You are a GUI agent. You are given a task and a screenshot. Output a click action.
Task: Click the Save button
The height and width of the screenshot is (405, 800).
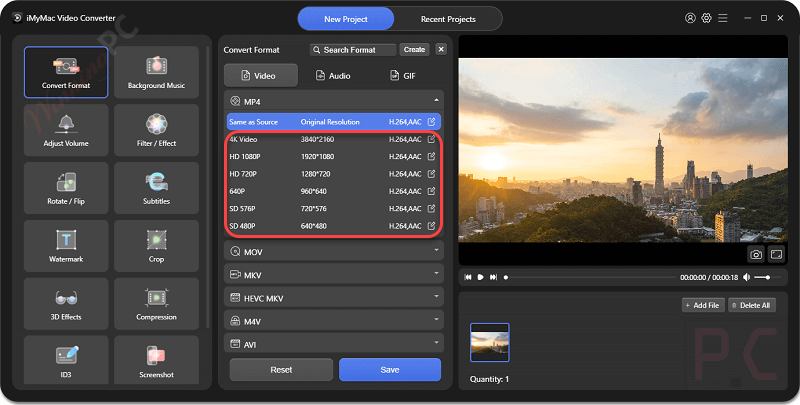(390, 370)
